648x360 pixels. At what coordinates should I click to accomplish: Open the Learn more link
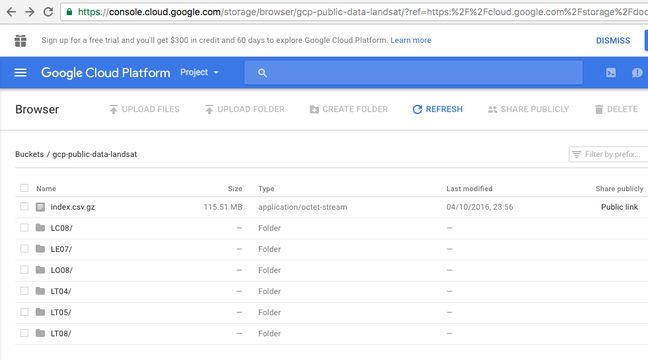point(411,40)
